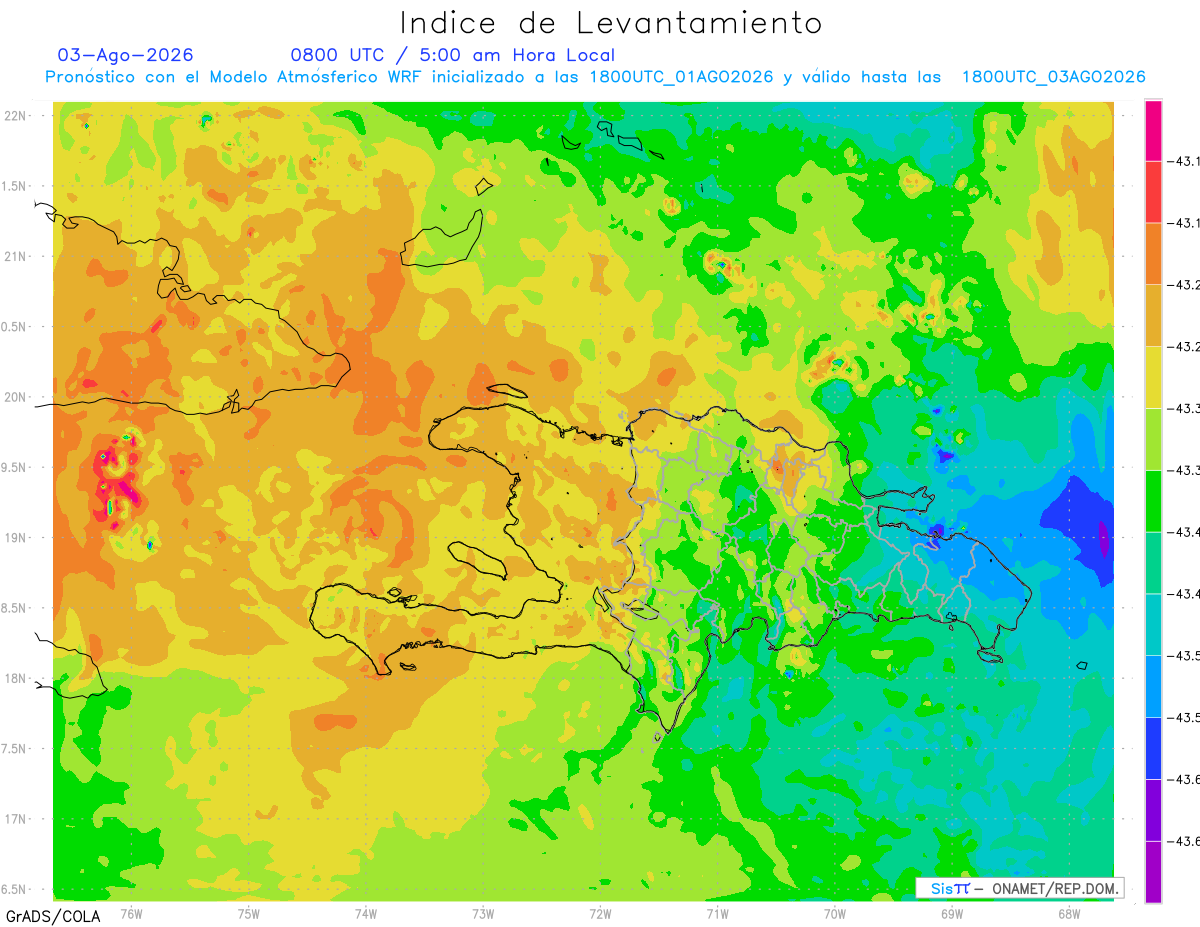
Task: Click the clipped "0.5N" latitude label
Action: pyautogui.click(x=13, y=327)
